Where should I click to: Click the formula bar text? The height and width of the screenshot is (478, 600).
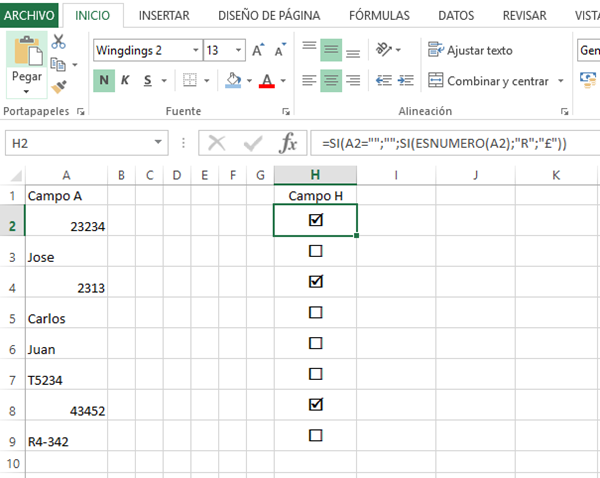click(x=444, y=144)
